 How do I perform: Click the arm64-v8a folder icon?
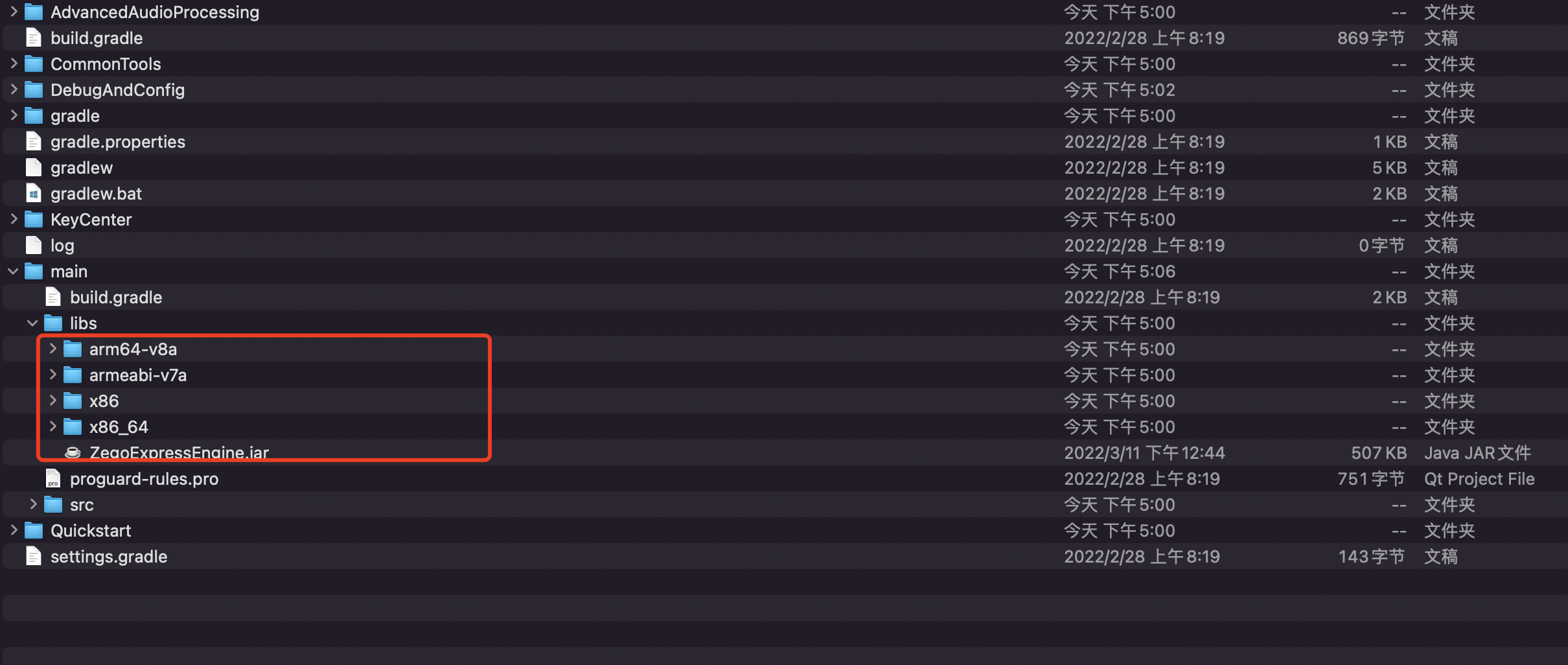tap(73, 349)
